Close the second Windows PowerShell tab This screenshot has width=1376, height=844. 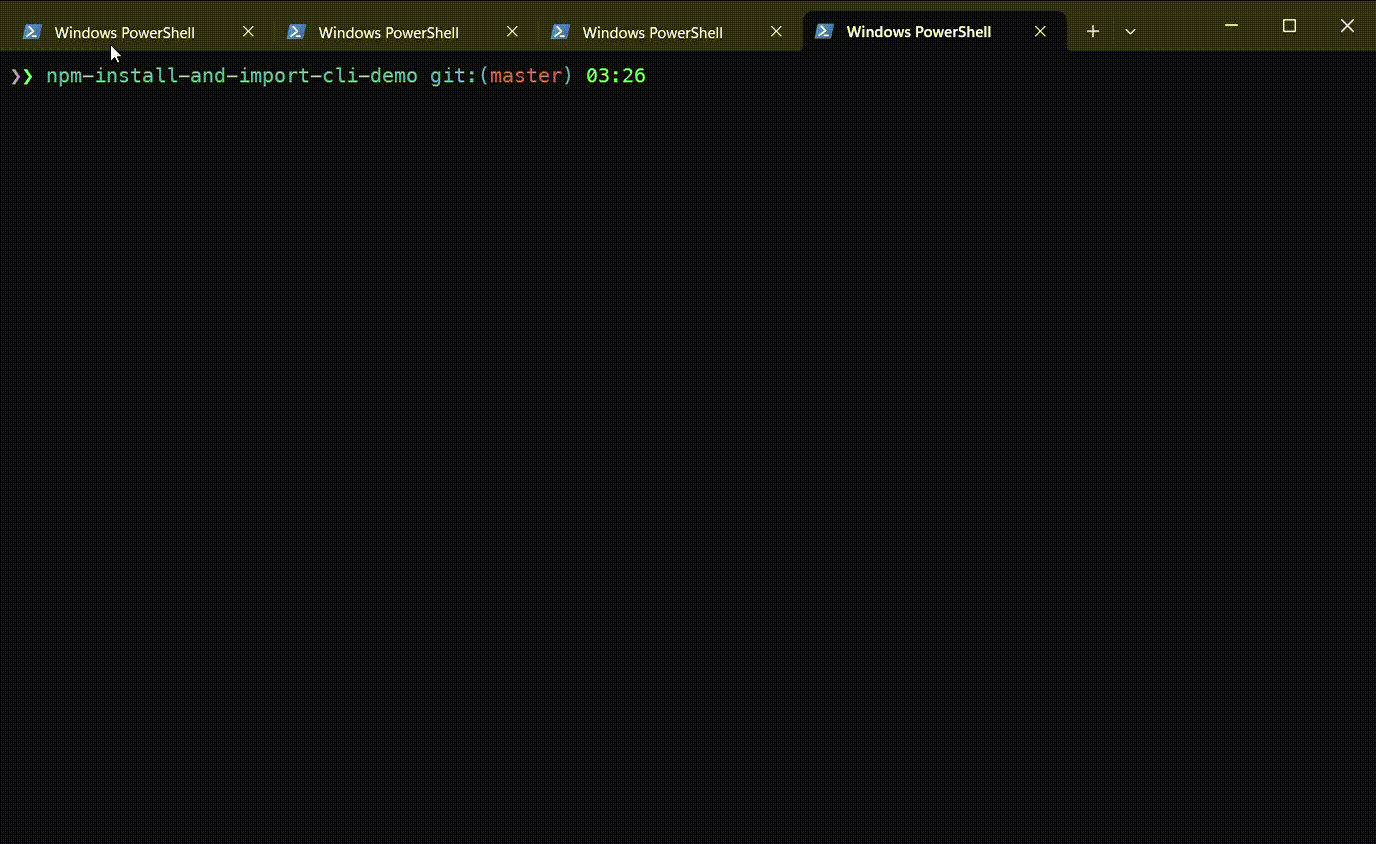512,32
